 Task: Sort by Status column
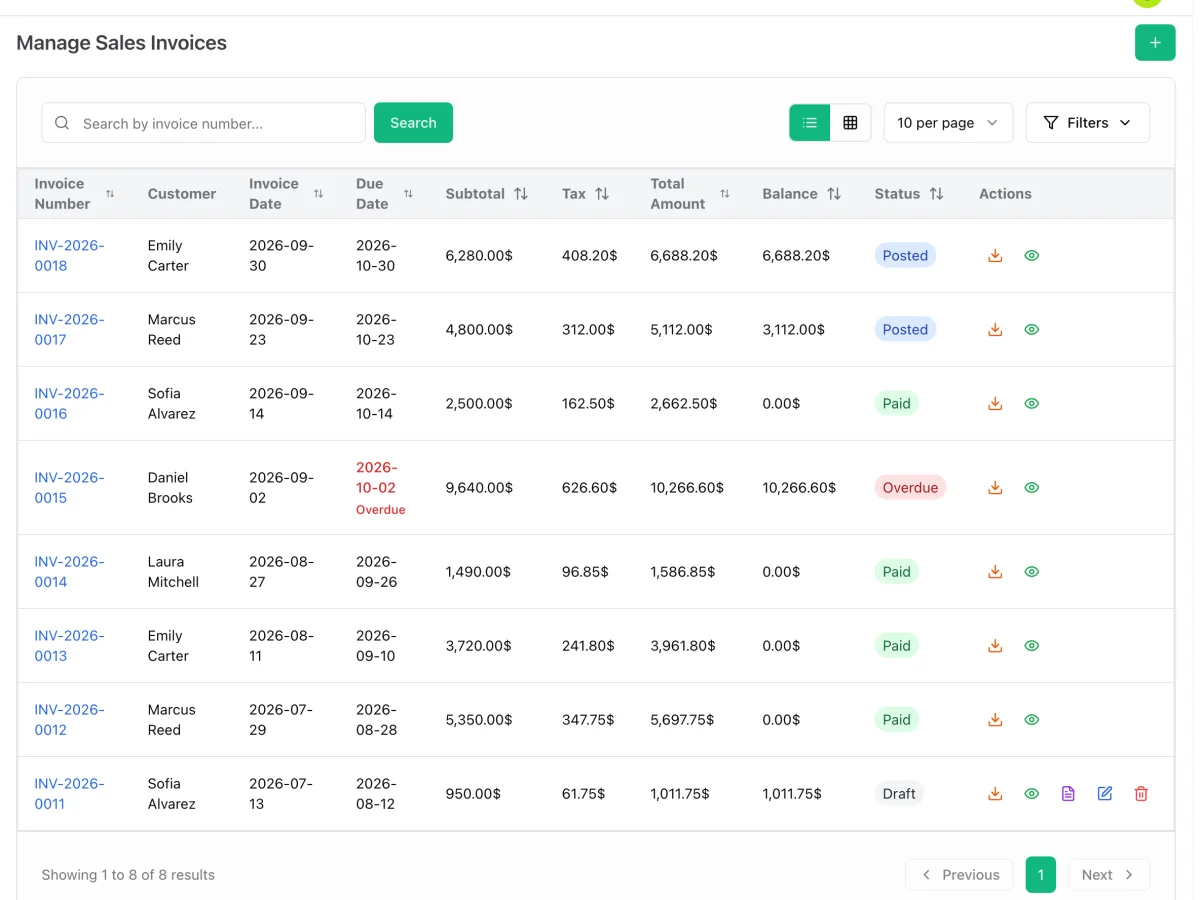(936, 194)
